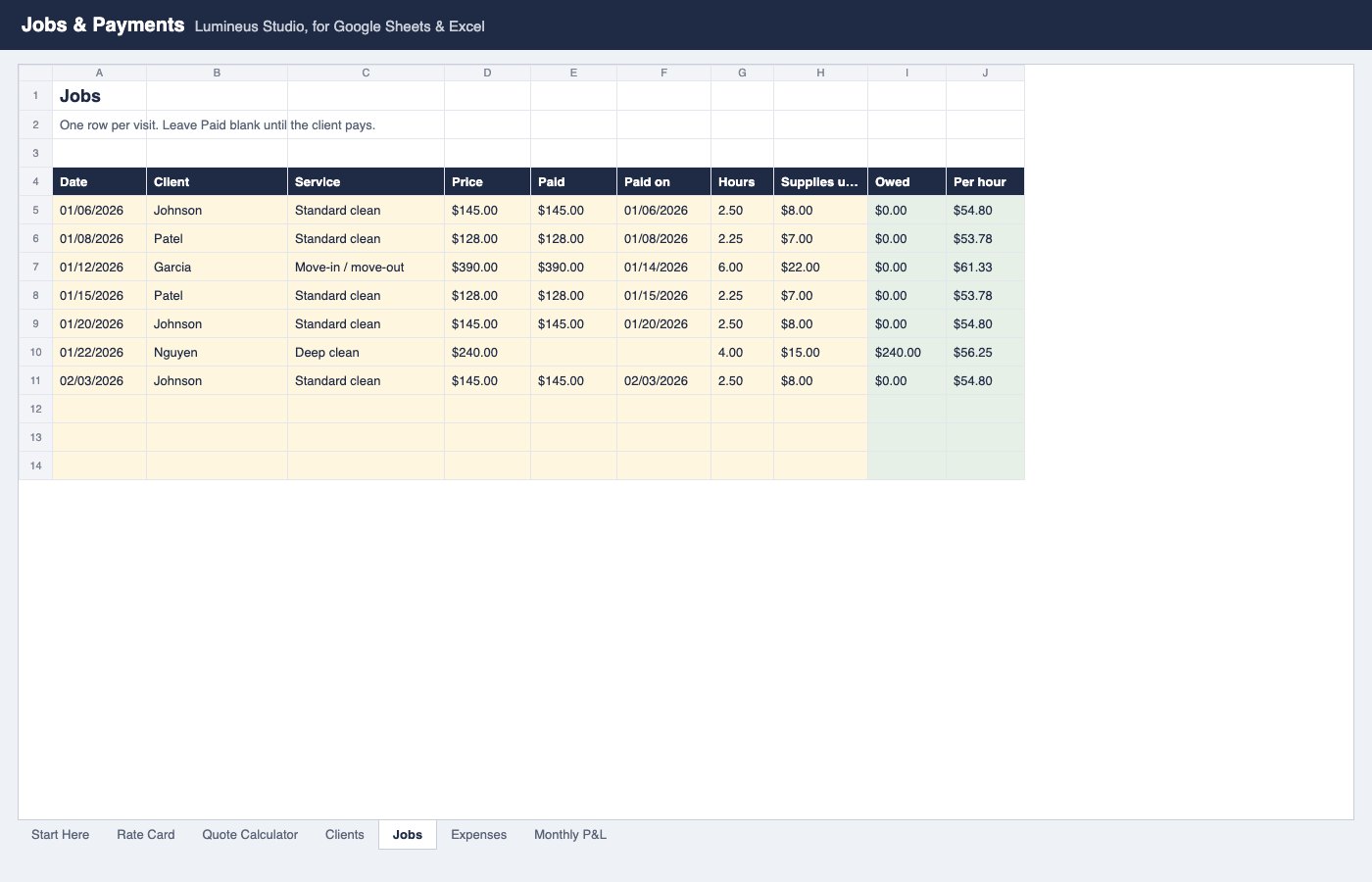The width and height of the screenshot is (1372, 882).
Task: Select the $390.00 price cell
Action: [x=487, y=267]
